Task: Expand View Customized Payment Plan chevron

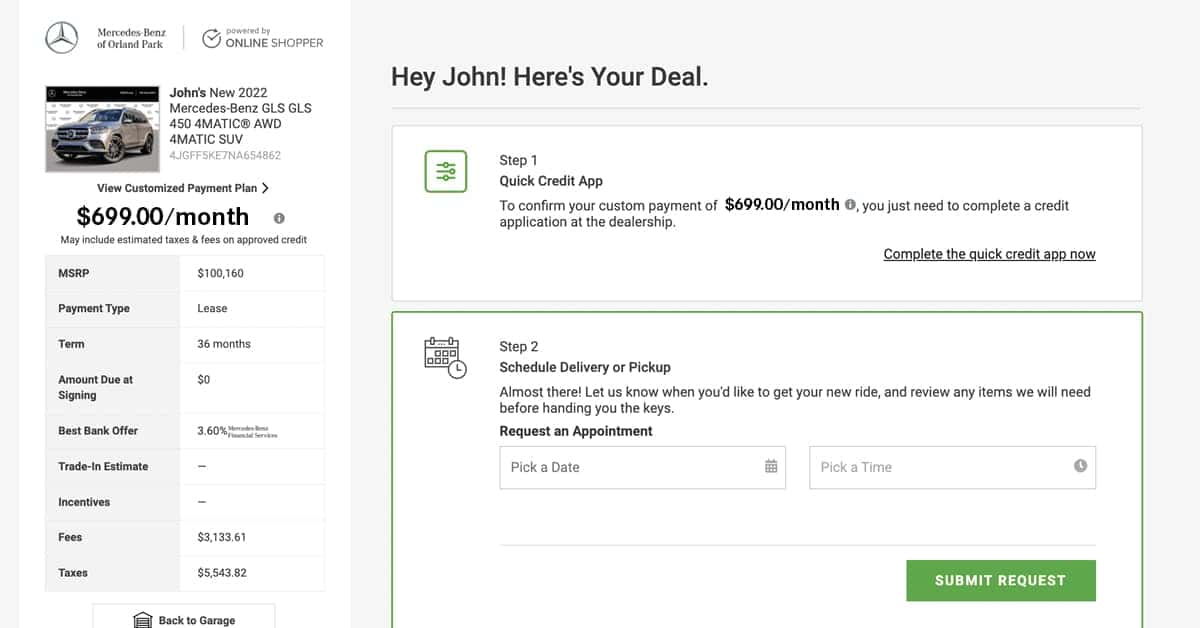Action: pos(265,188)
